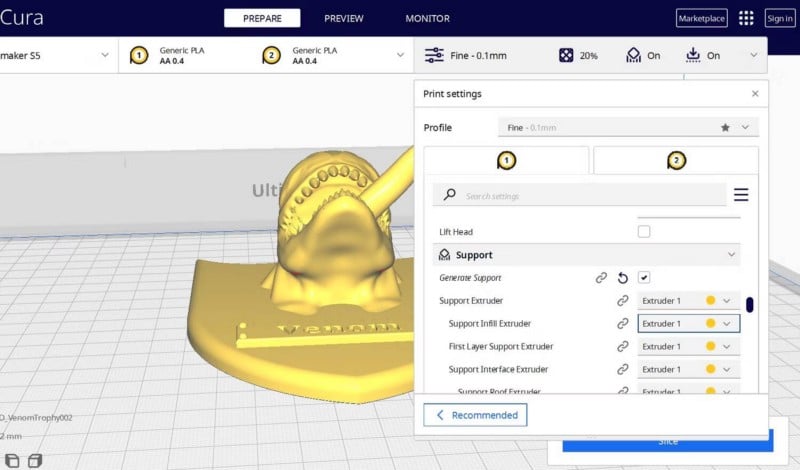This screenshot has width=800, height=470.
Task: Click link icon for Support Infill Extruder
Action: click(622, 324)
